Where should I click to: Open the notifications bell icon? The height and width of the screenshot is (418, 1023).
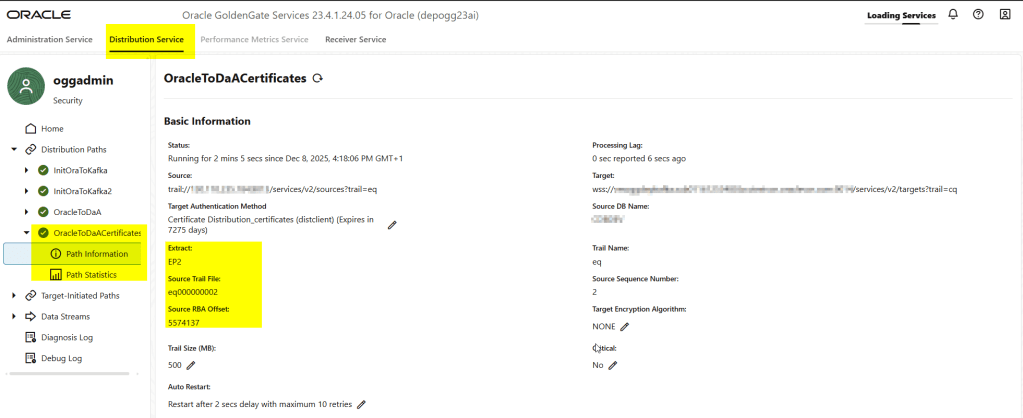pyautogui.click(x=953, y=15)
